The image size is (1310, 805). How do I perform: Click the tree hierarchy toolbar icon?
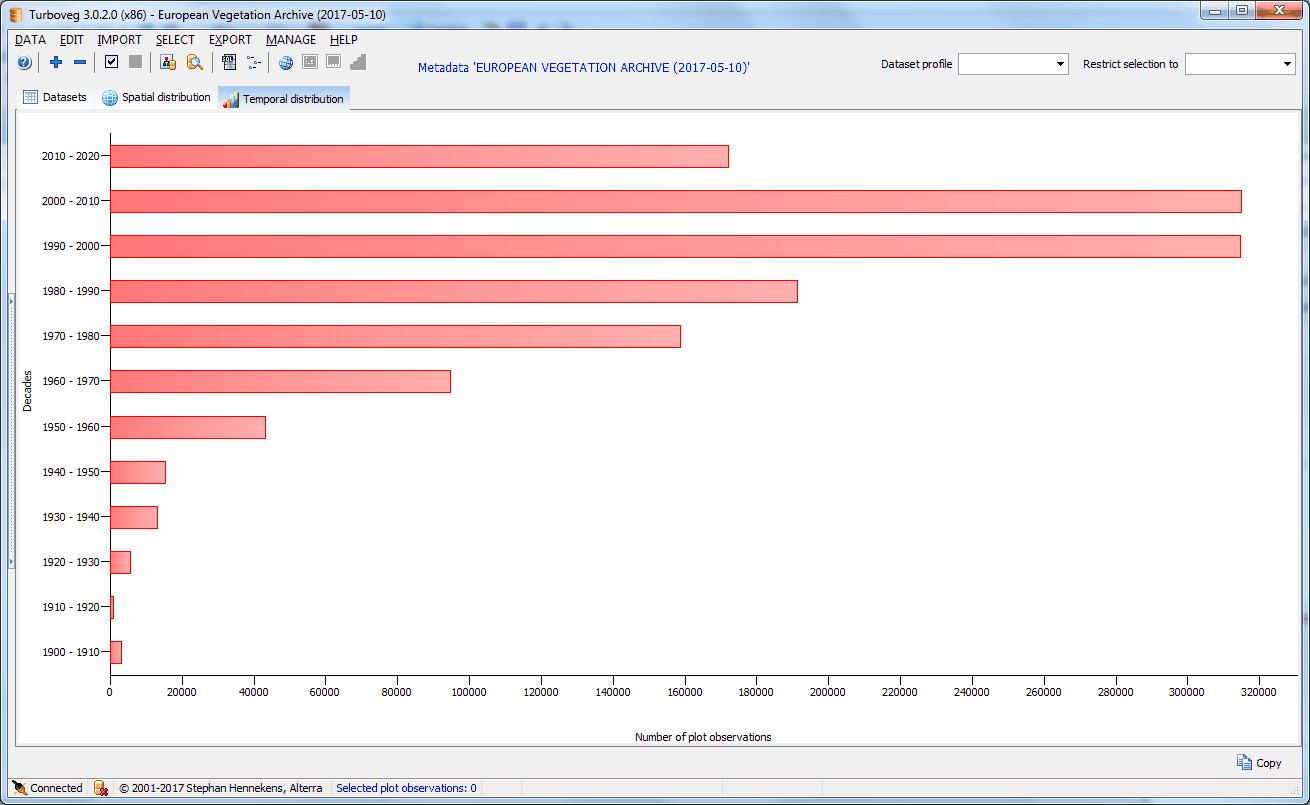[253, 63]
